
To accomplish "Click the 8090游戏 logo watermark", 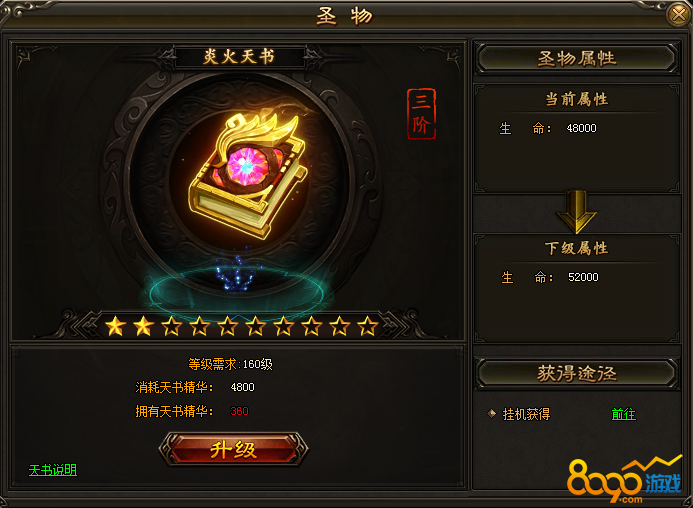I will coord(624,481).
